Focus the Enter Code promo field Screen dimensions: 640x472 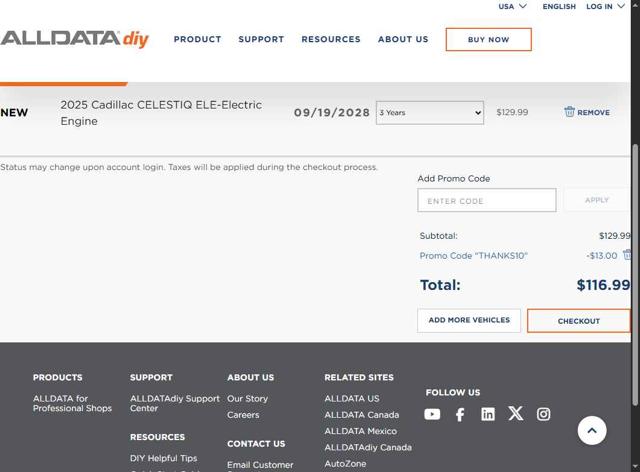487,200
